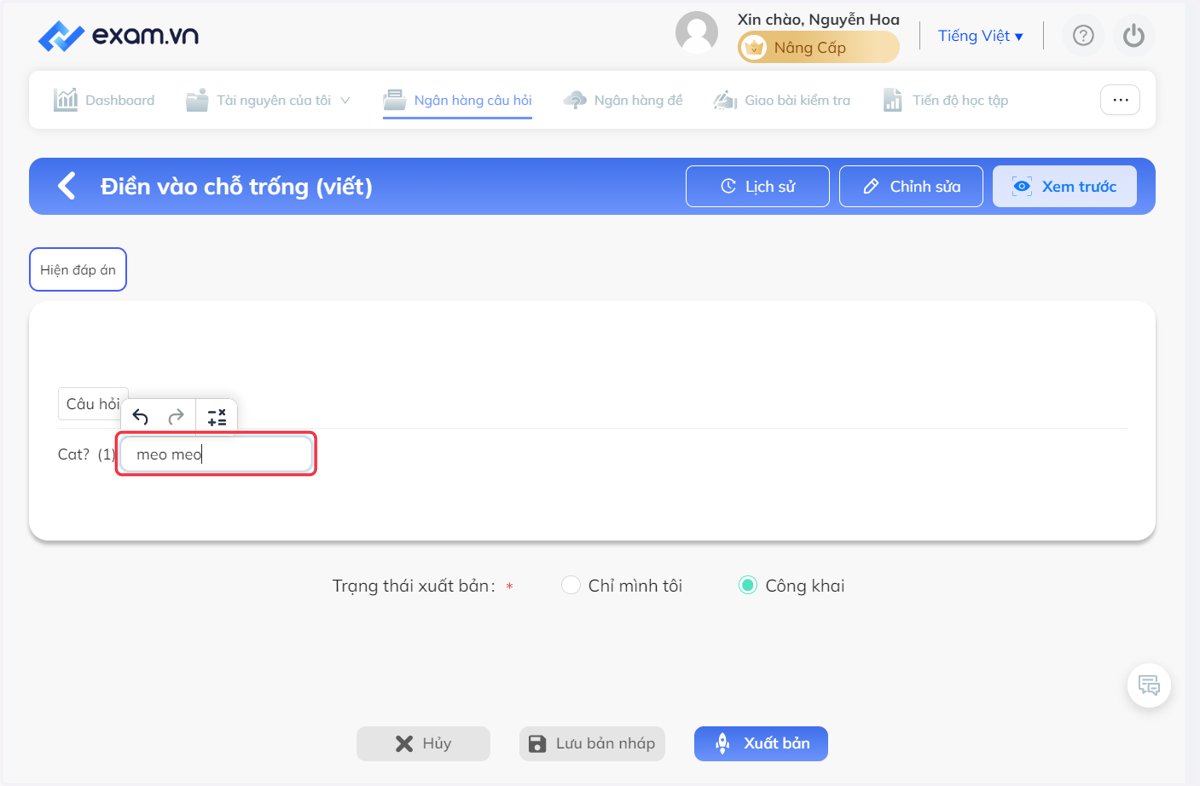
Task: Click the Nâng Cấp upgrade badge
Action: pyautogui.click(x=818, y=47)
